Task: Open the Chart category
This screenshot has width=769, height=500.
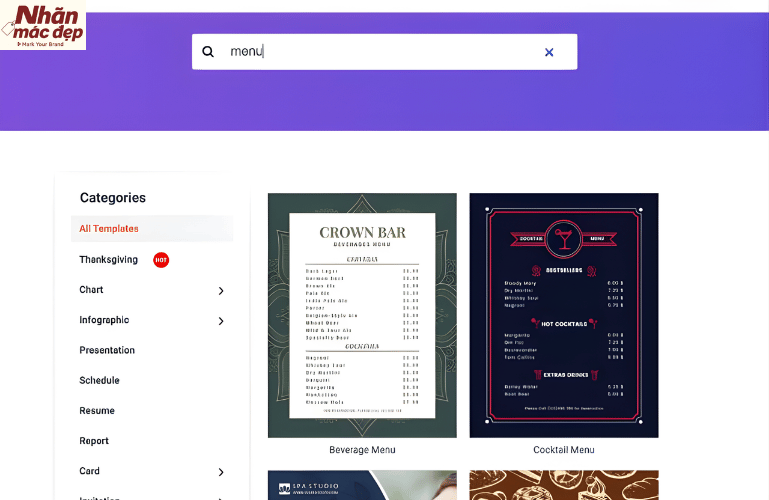Action: 91,290
